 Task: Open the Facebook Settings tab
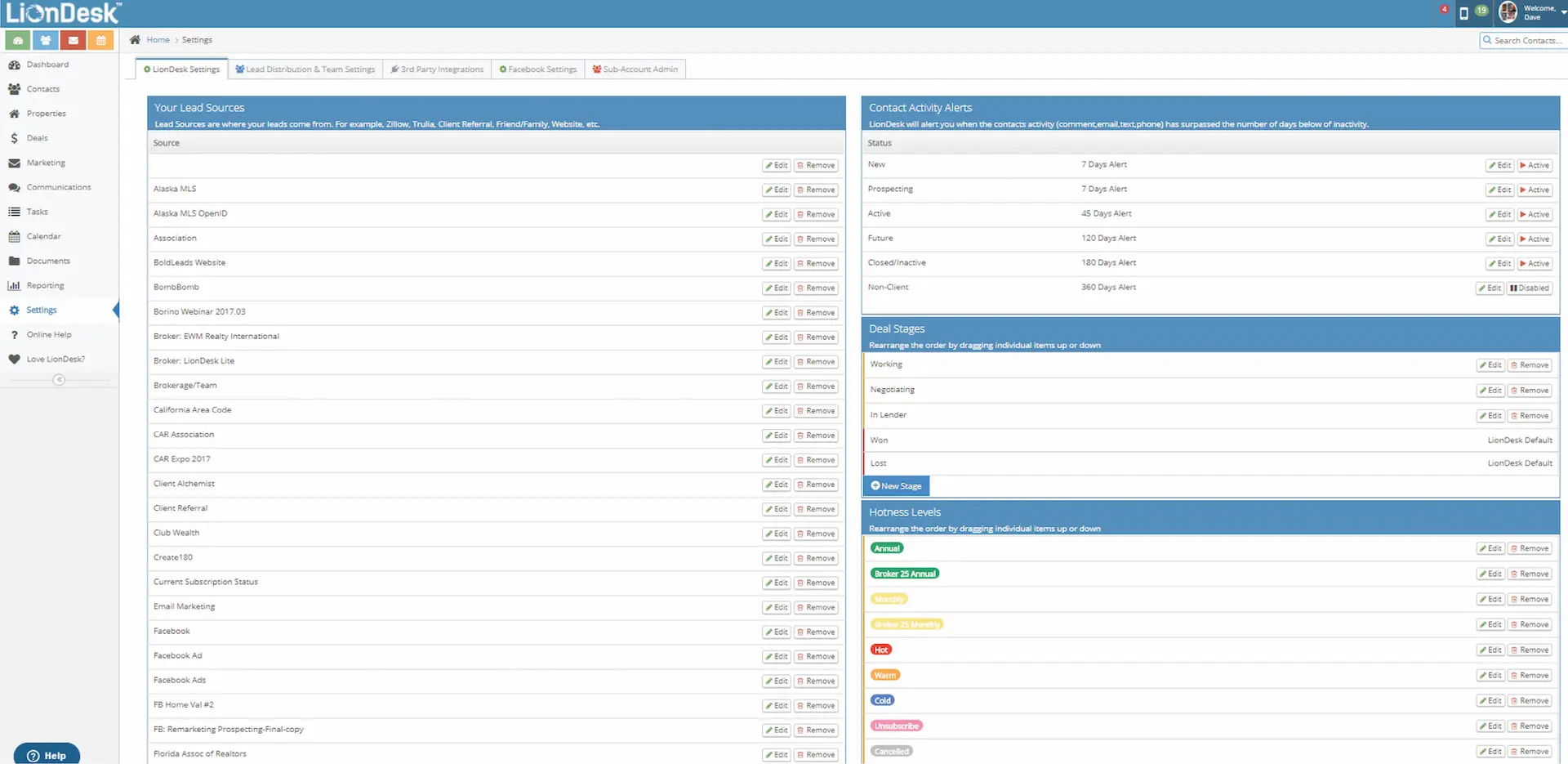click(x=537, y=69)
